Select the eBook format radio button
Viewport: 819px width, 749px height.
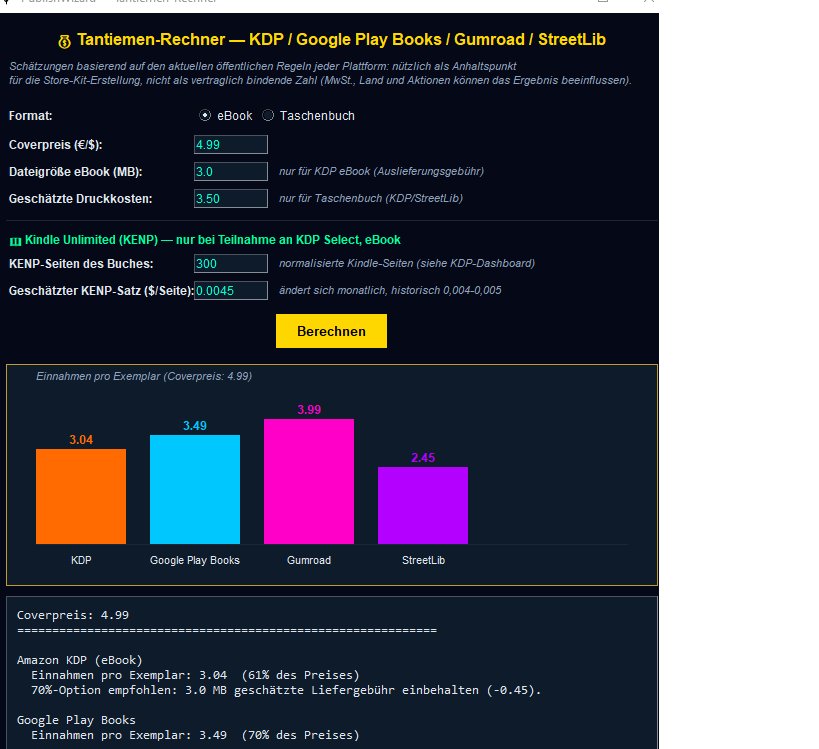205,115
